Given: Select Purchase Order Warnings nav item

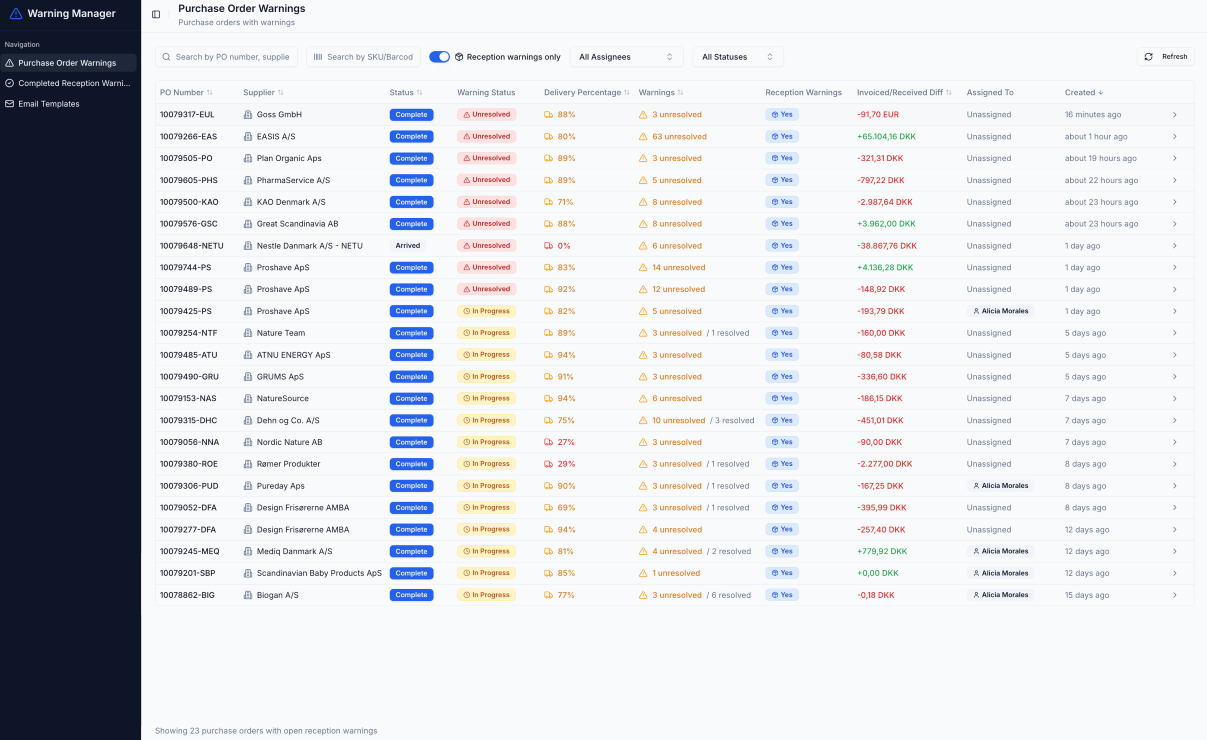Looking at the screenshot, I should 67,63.
